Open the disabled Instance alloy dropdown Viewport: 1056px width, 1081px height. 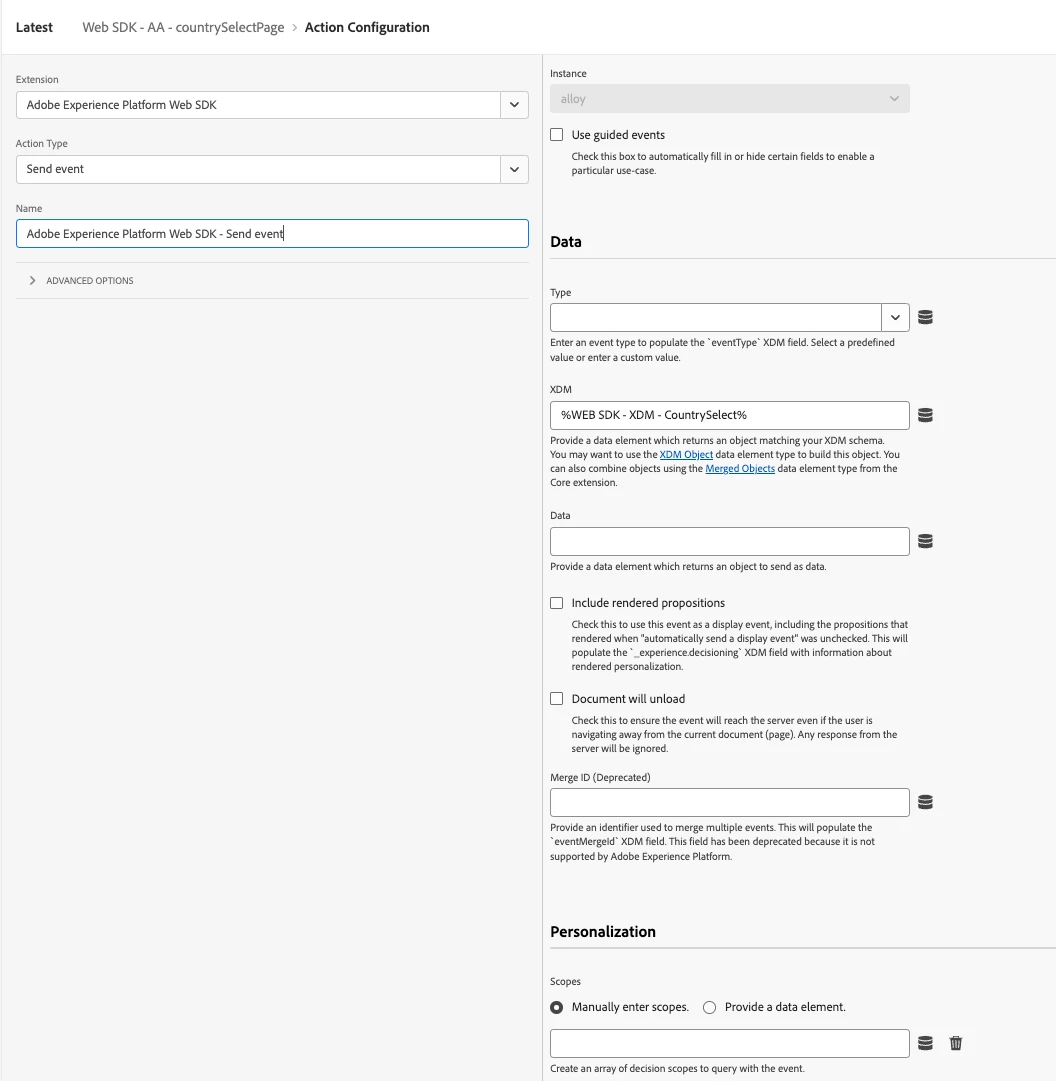[x=729, y=99]
